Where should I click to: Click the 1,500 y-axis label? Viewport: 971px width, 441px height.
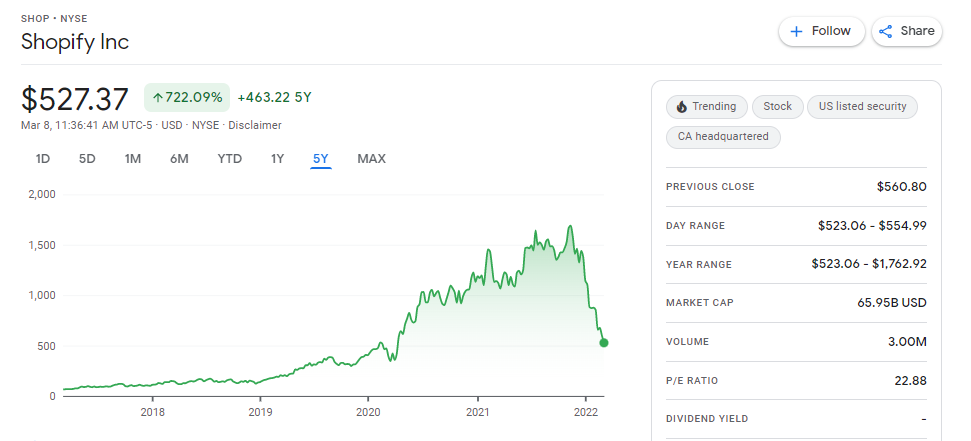click(43, 245)
